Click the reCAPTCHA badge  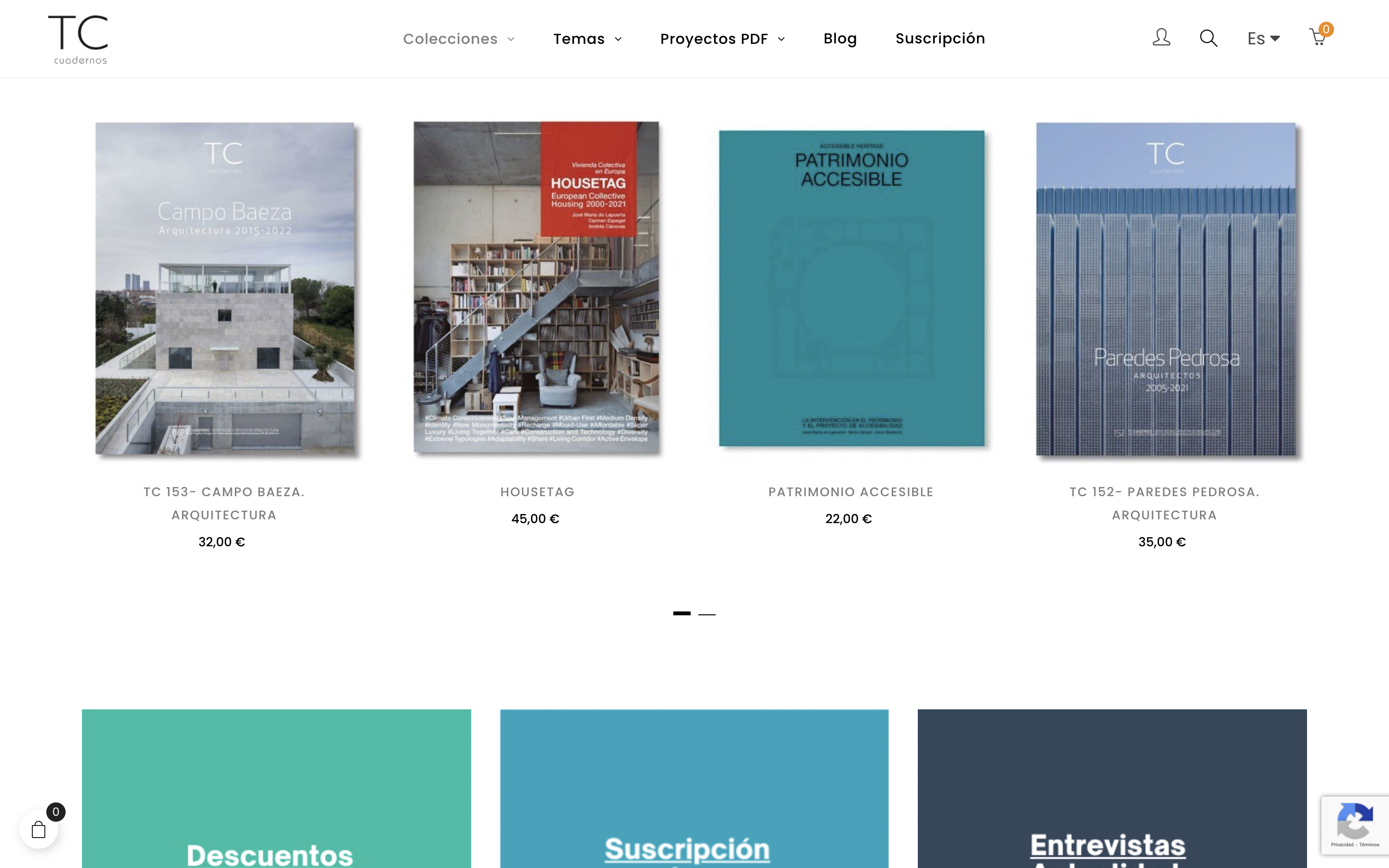click(1355, 825)
